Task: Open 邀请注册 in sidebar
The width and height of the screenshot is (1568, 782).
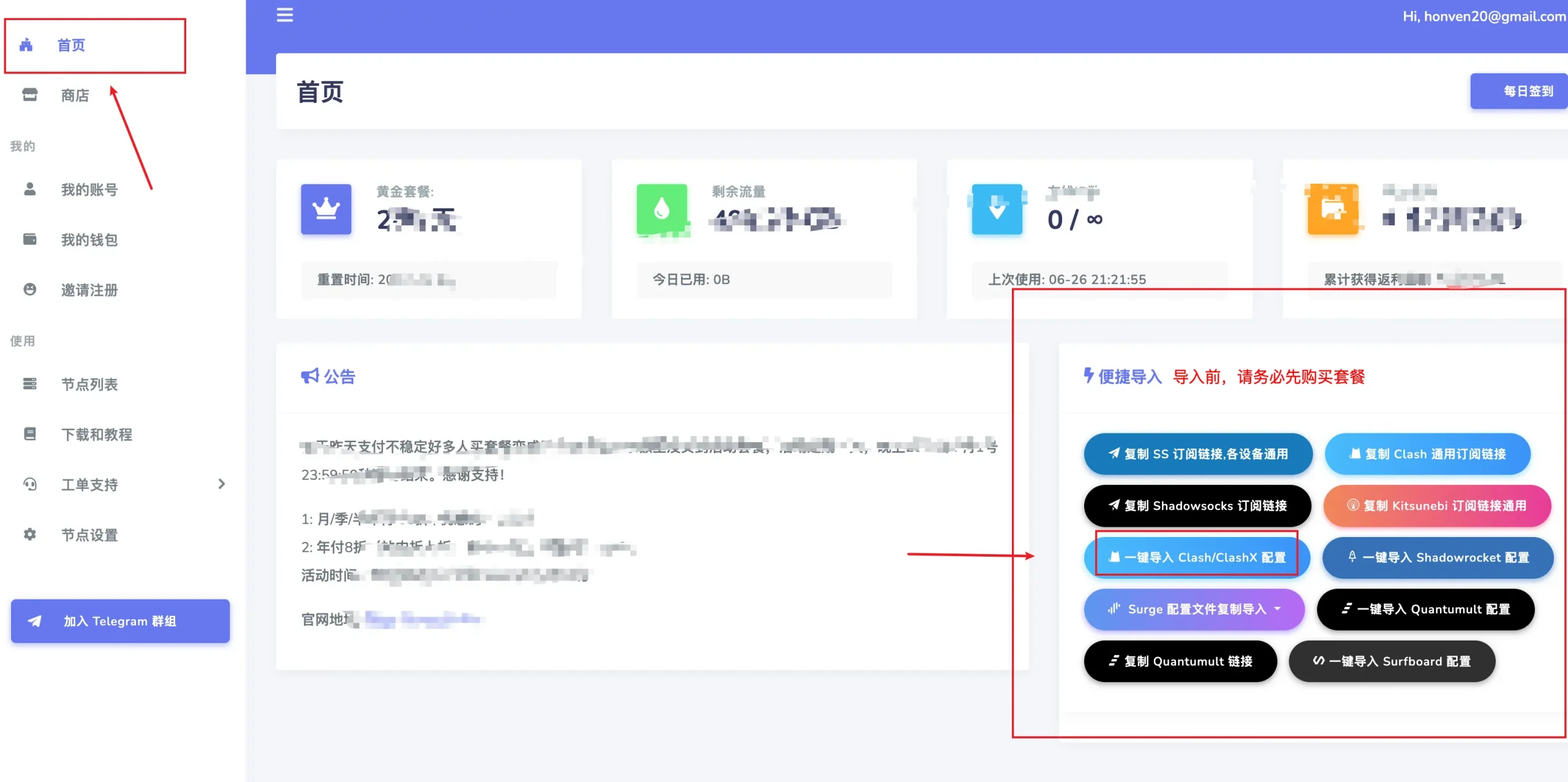Action: coord(89,290)
